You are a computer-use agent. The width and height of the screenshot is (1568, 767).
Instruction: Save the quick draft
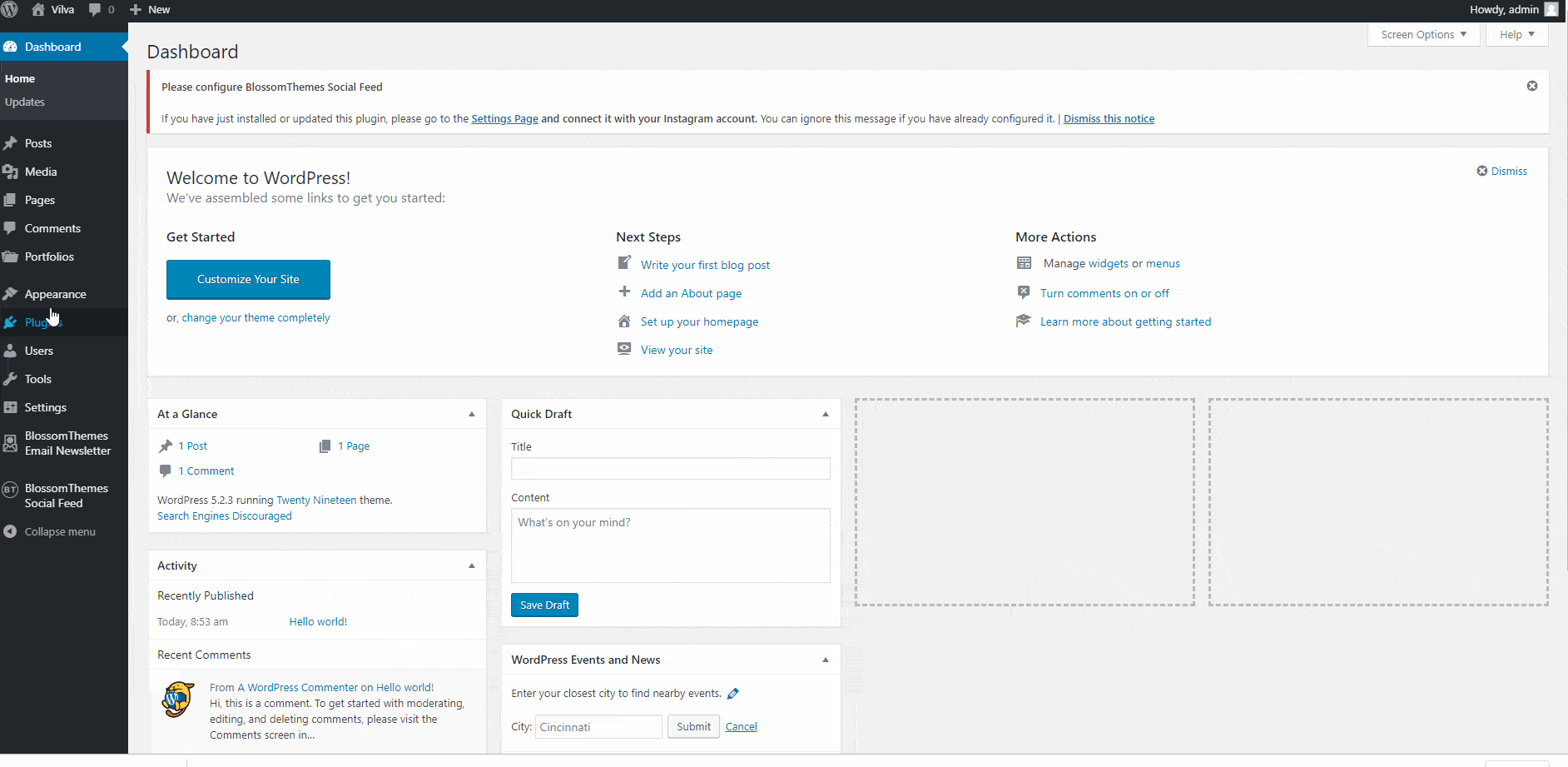click(x=544, y=605)
